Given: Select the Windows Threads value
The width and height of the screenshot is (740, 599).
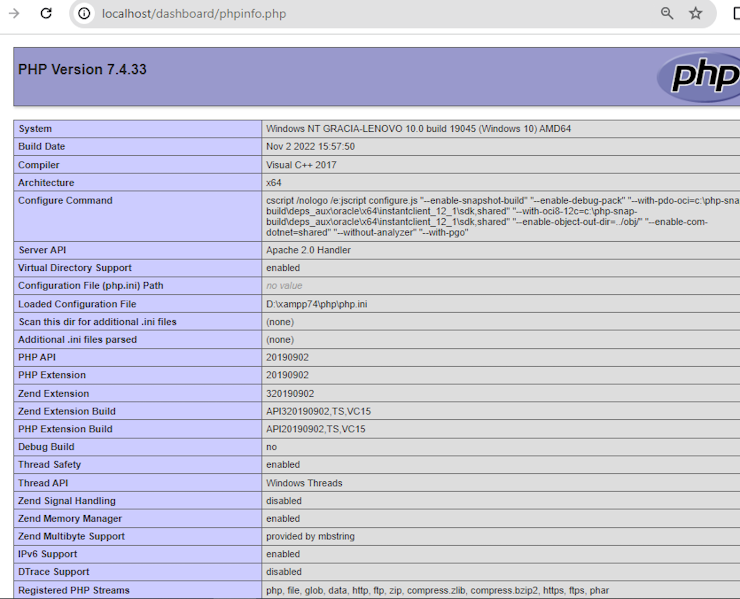Looking at the screenshot, I should (304, 483).
